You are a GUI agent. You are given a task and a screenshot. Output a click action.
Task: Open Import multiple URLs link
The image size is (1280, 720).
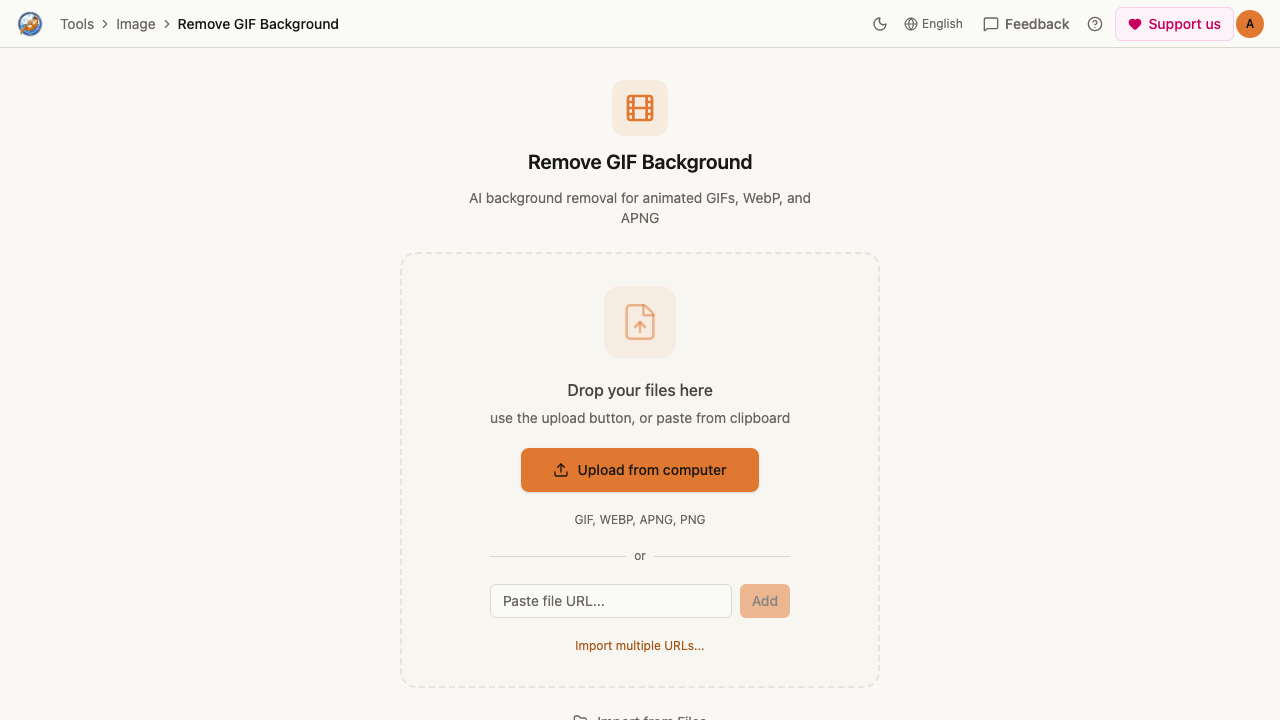[640, 646]
